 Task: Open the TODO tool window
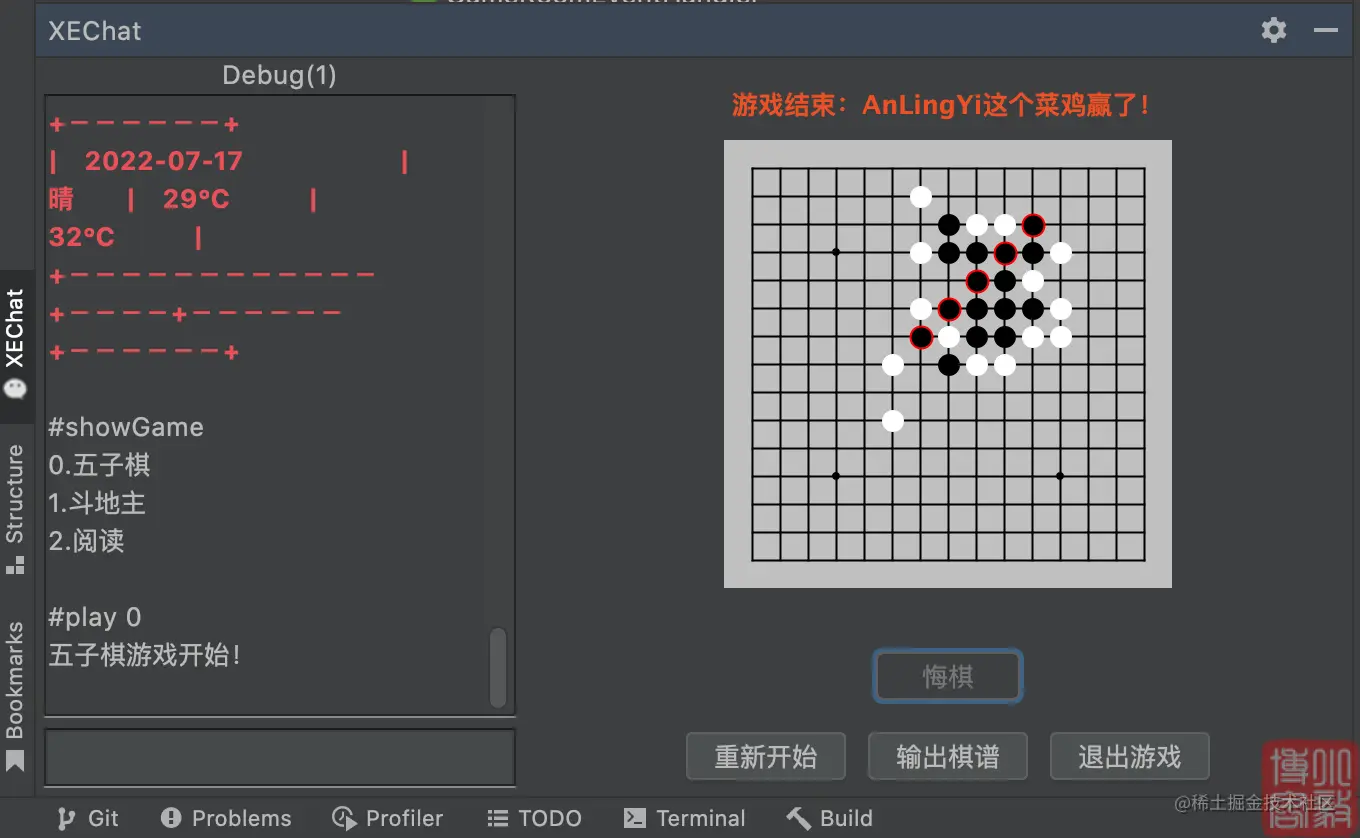pyautogui.click(x=534, y=818)
